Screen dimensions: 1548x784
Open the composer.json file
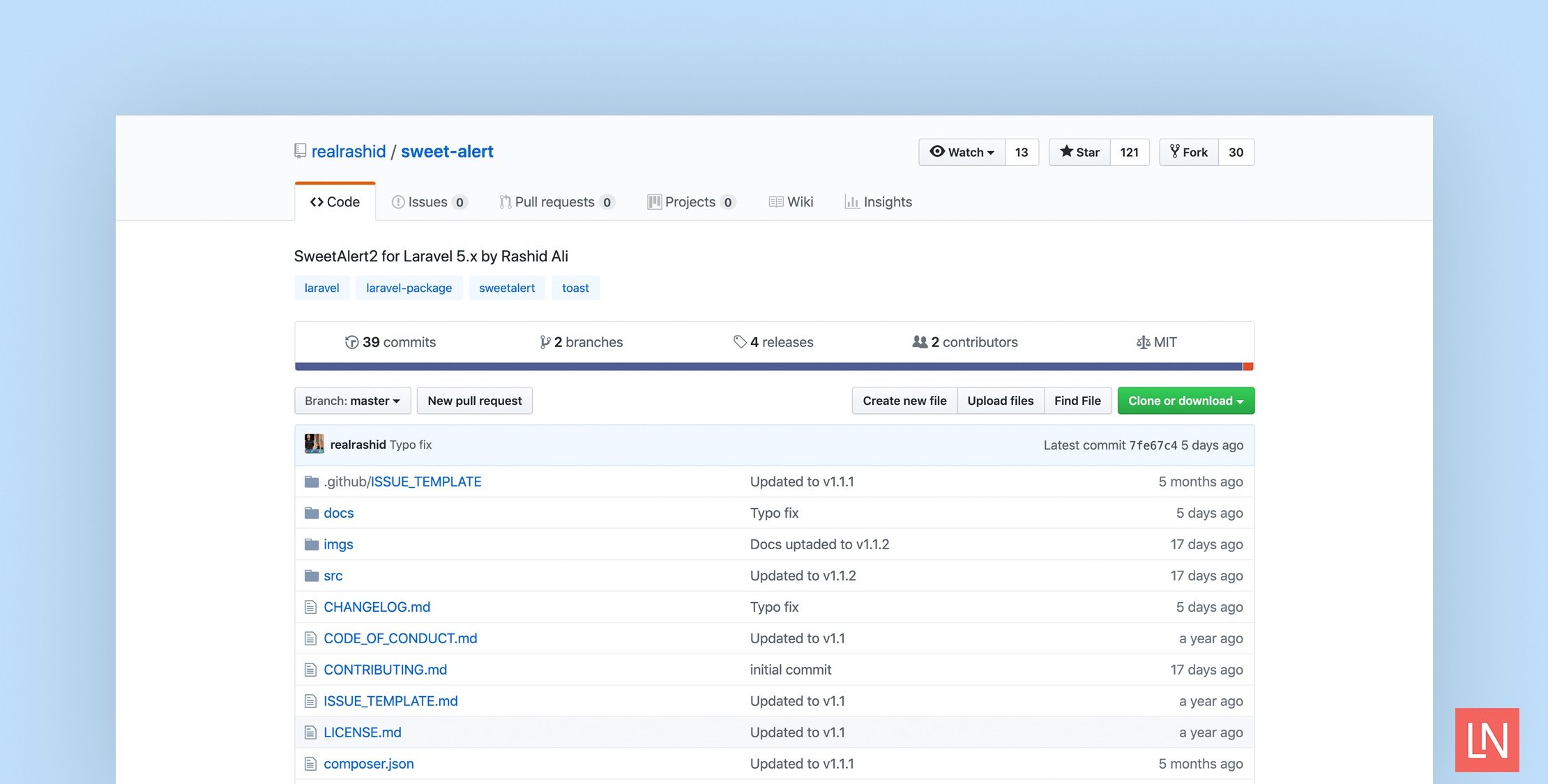coord(368,762)
